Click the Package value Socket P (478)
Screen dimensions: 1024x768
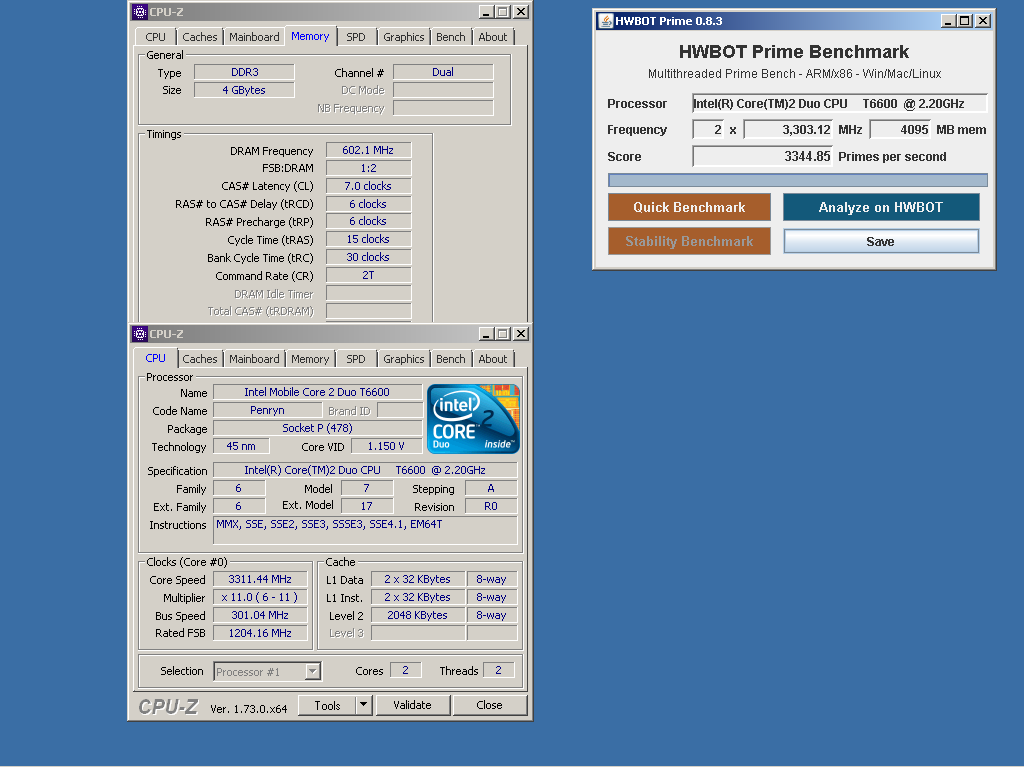(x=317, y=428)
